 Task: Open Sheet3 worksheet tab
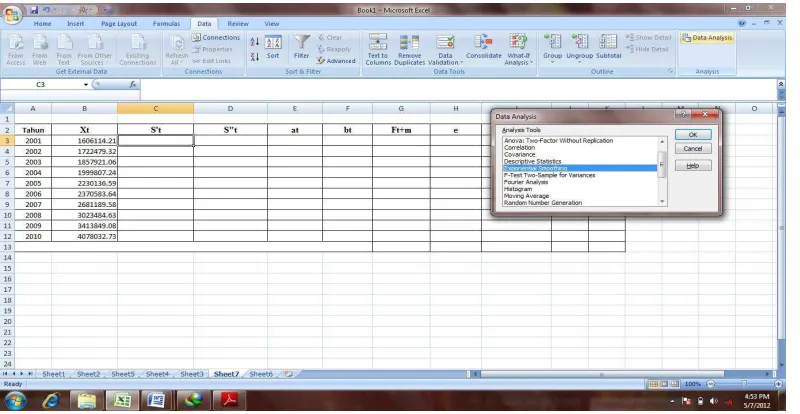[x=192, y=374]
